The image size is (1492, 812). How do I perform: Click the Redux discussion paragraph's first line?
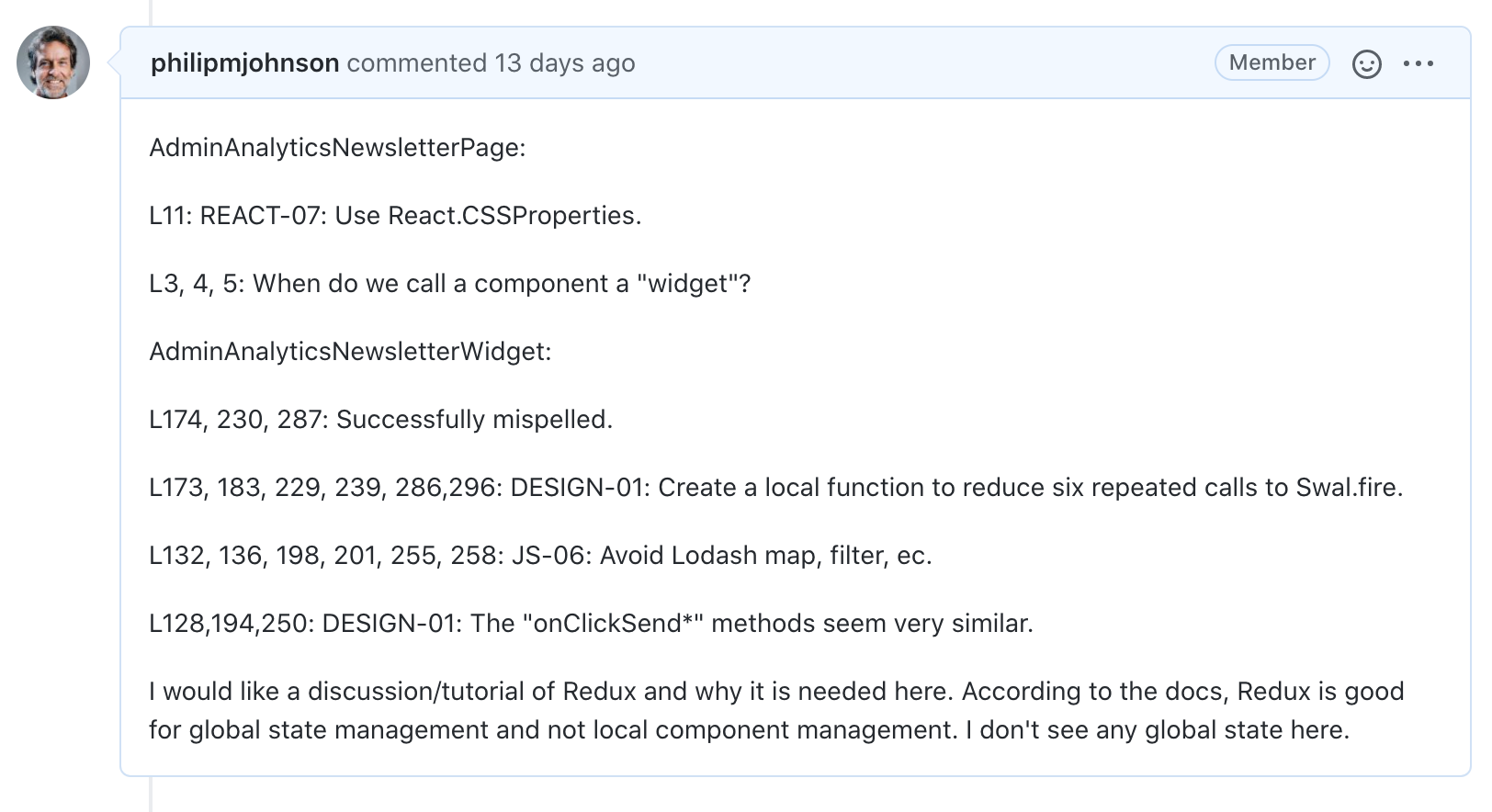[776, 692]
